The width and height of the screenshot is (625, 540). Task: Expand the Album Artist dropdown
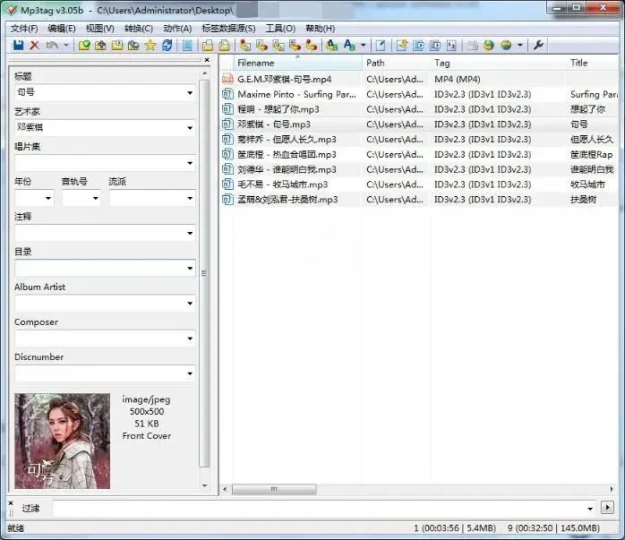[x=190, y=303]
